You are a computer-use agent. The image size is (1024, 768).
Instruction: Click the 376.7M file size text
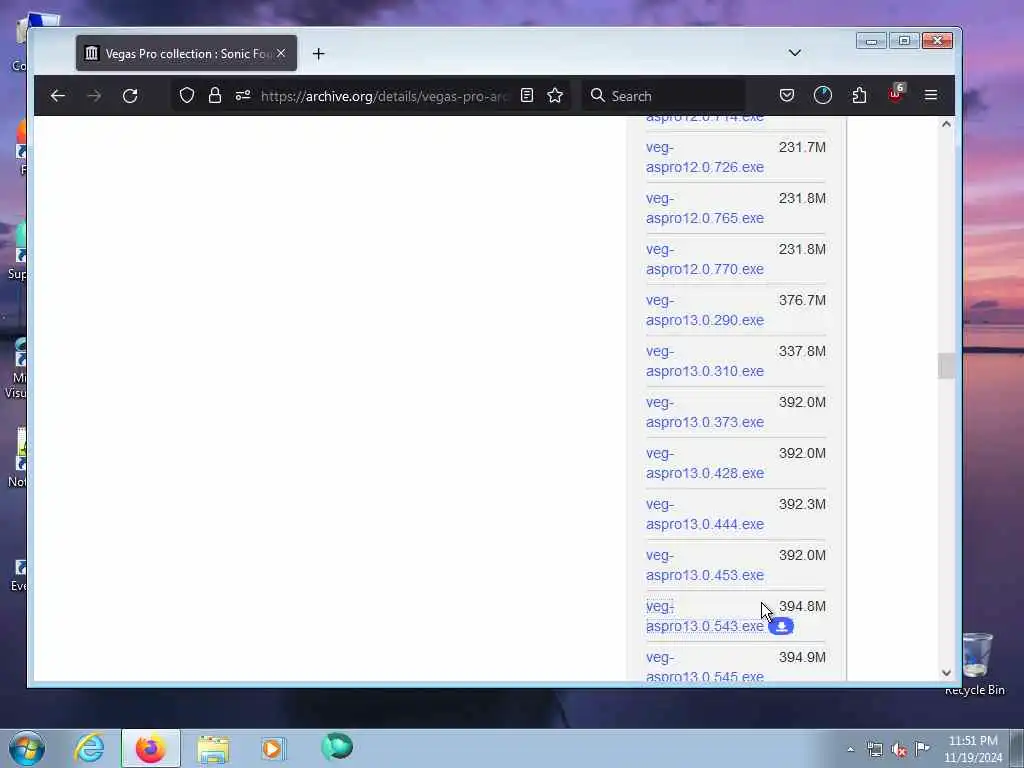tap(802, 300)
